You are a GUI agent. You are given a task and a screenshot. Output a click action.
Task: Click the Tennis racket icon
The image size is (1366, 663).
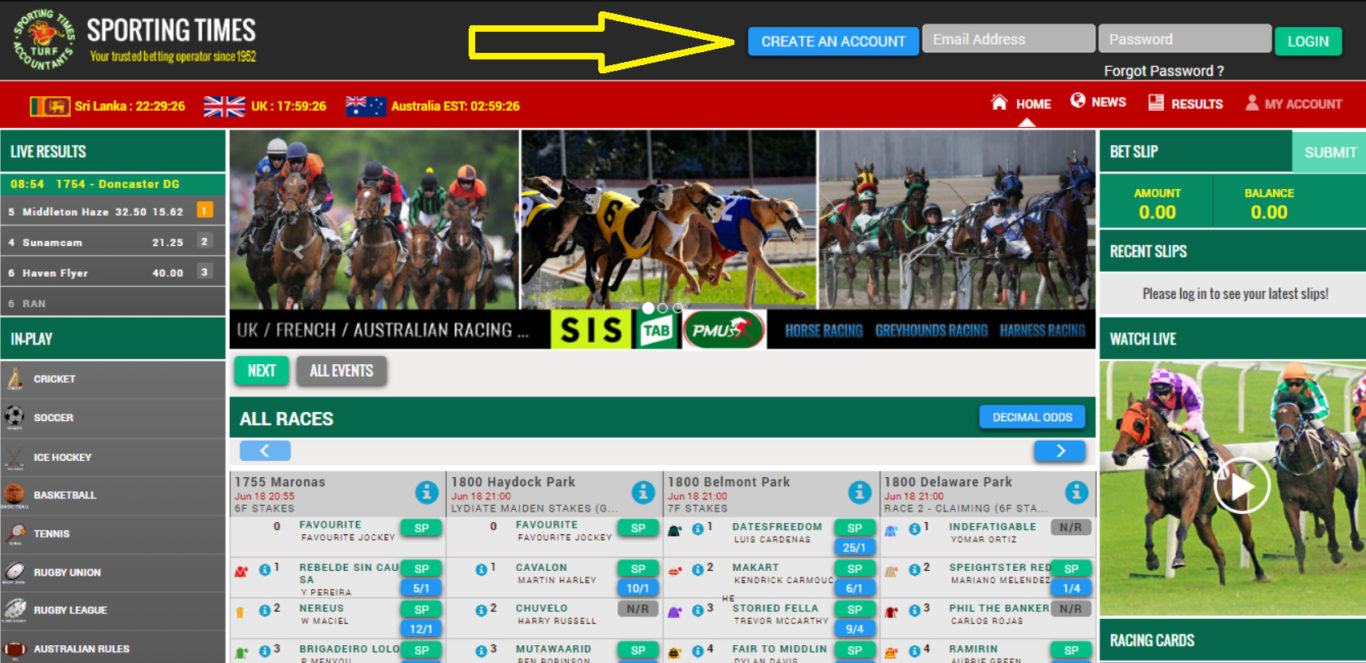14,534
